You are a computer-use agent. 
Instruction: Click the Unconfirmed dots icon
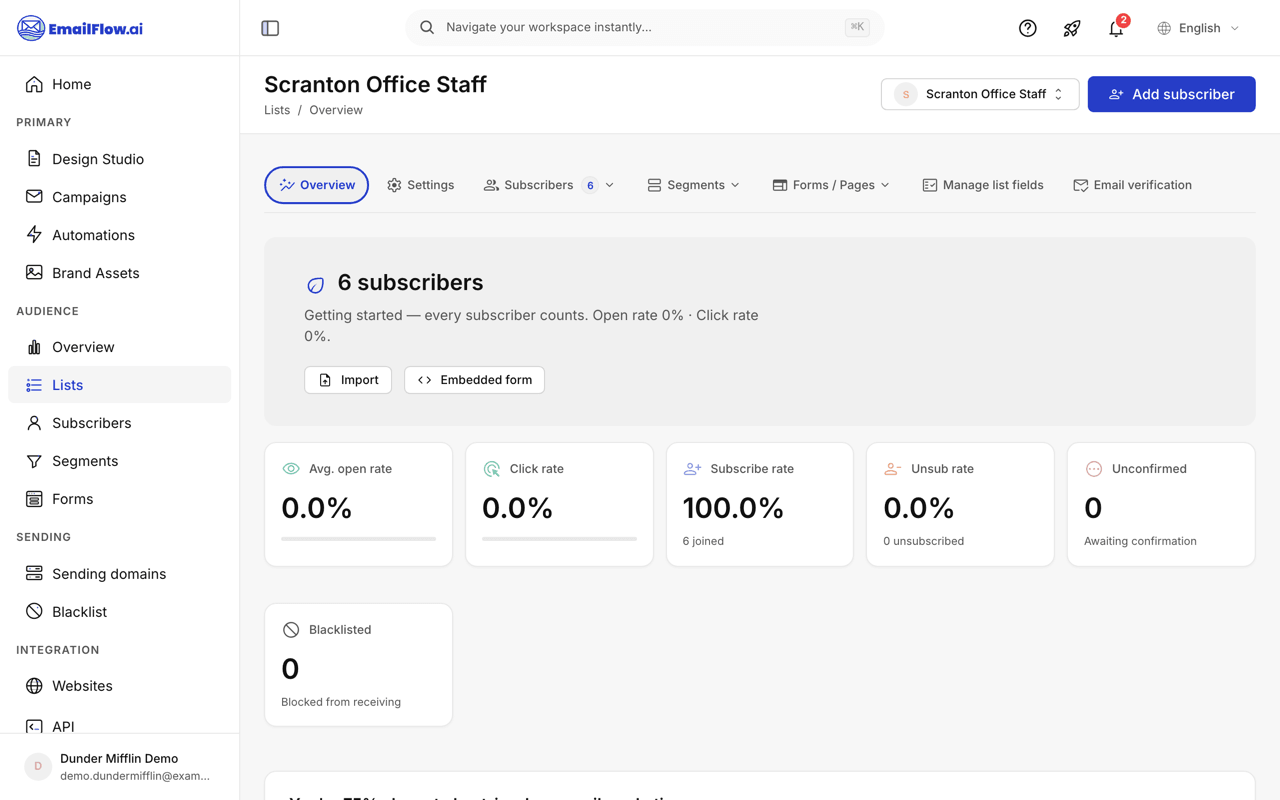(x=1094, y=469)
